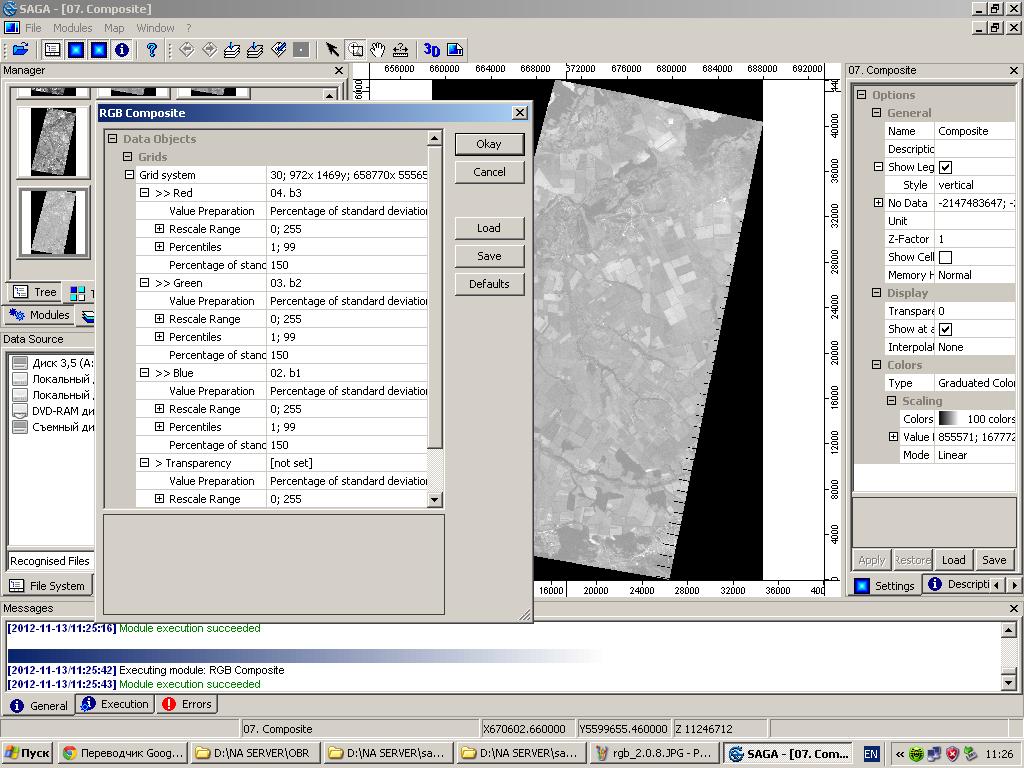1024x768 pixels.
Task: Toggle the Show at all scales checkbox
Action: pyautogui.click(x=945, y=329)
